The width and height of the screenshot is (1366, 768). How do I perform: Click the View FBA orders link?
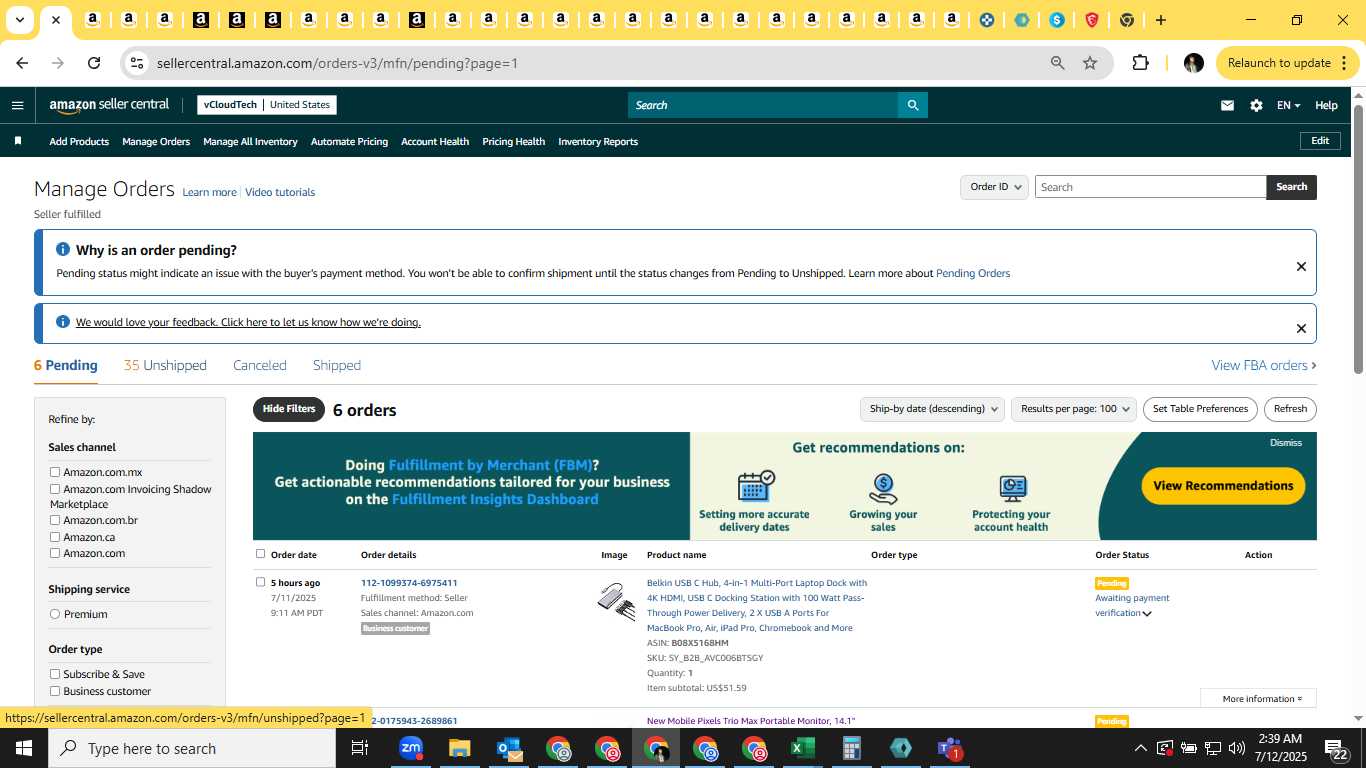(1264, 365)
